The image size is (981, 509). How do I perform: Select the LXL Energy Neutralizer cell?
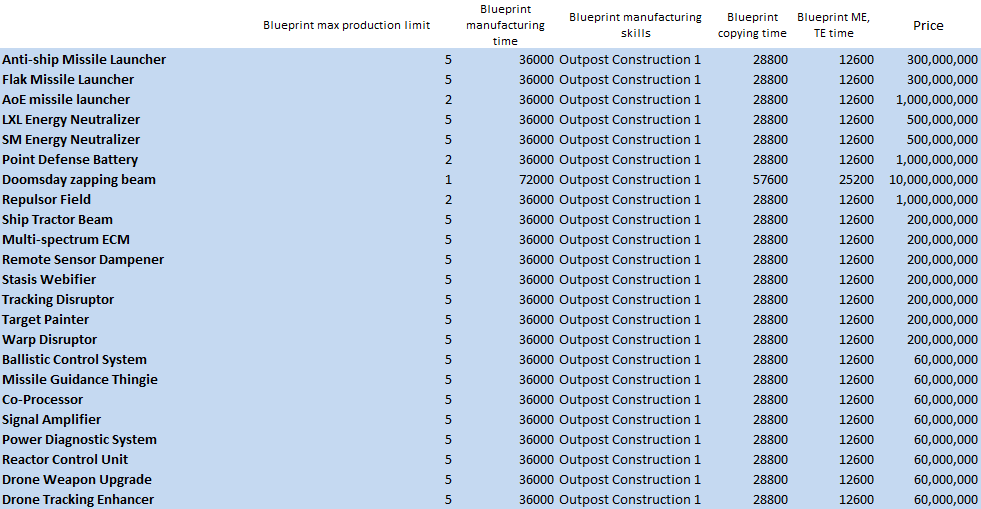pyautogui.click(x=71, y=119)
